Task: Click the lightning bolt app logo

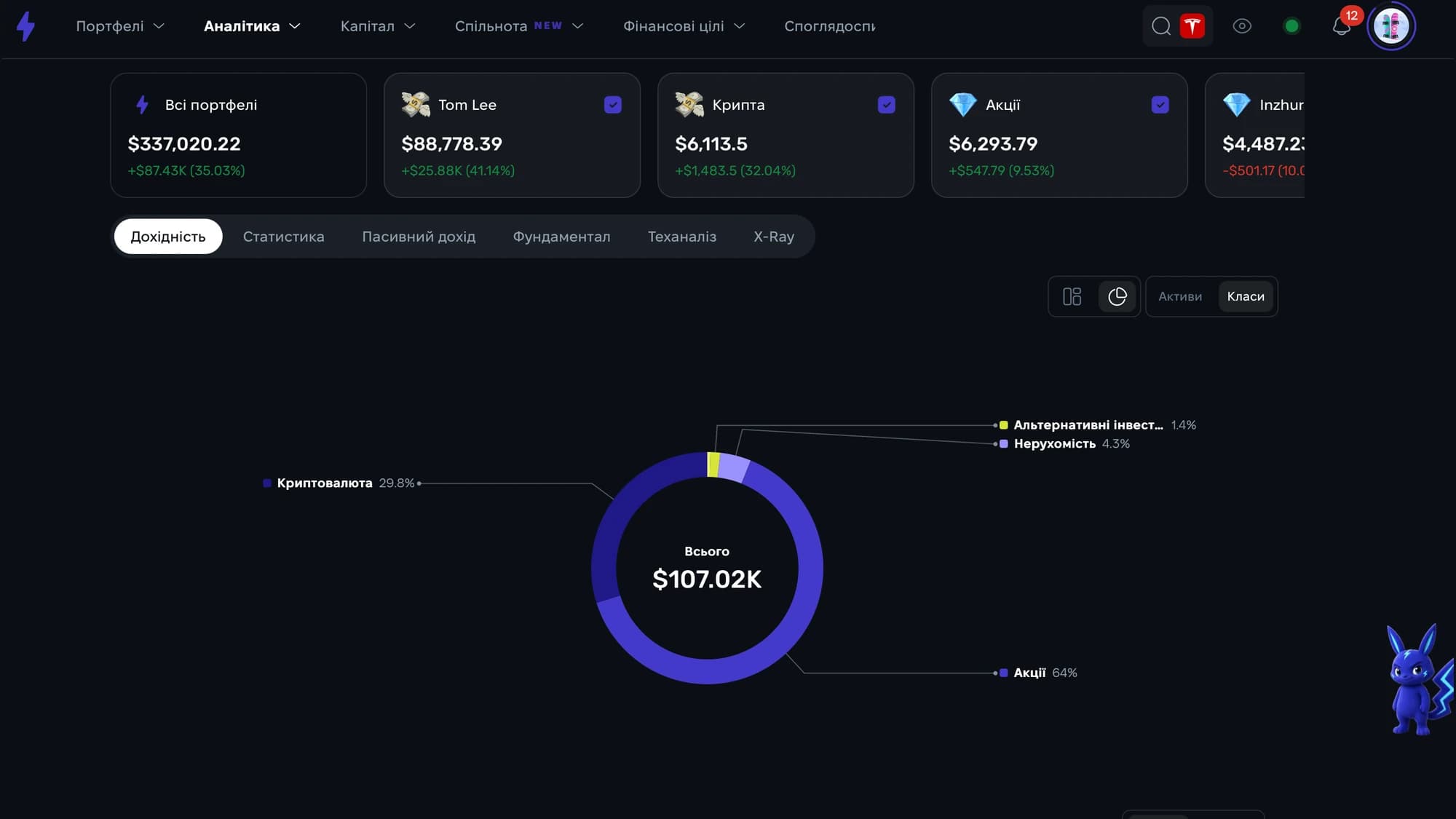Action: click(26, 26)
